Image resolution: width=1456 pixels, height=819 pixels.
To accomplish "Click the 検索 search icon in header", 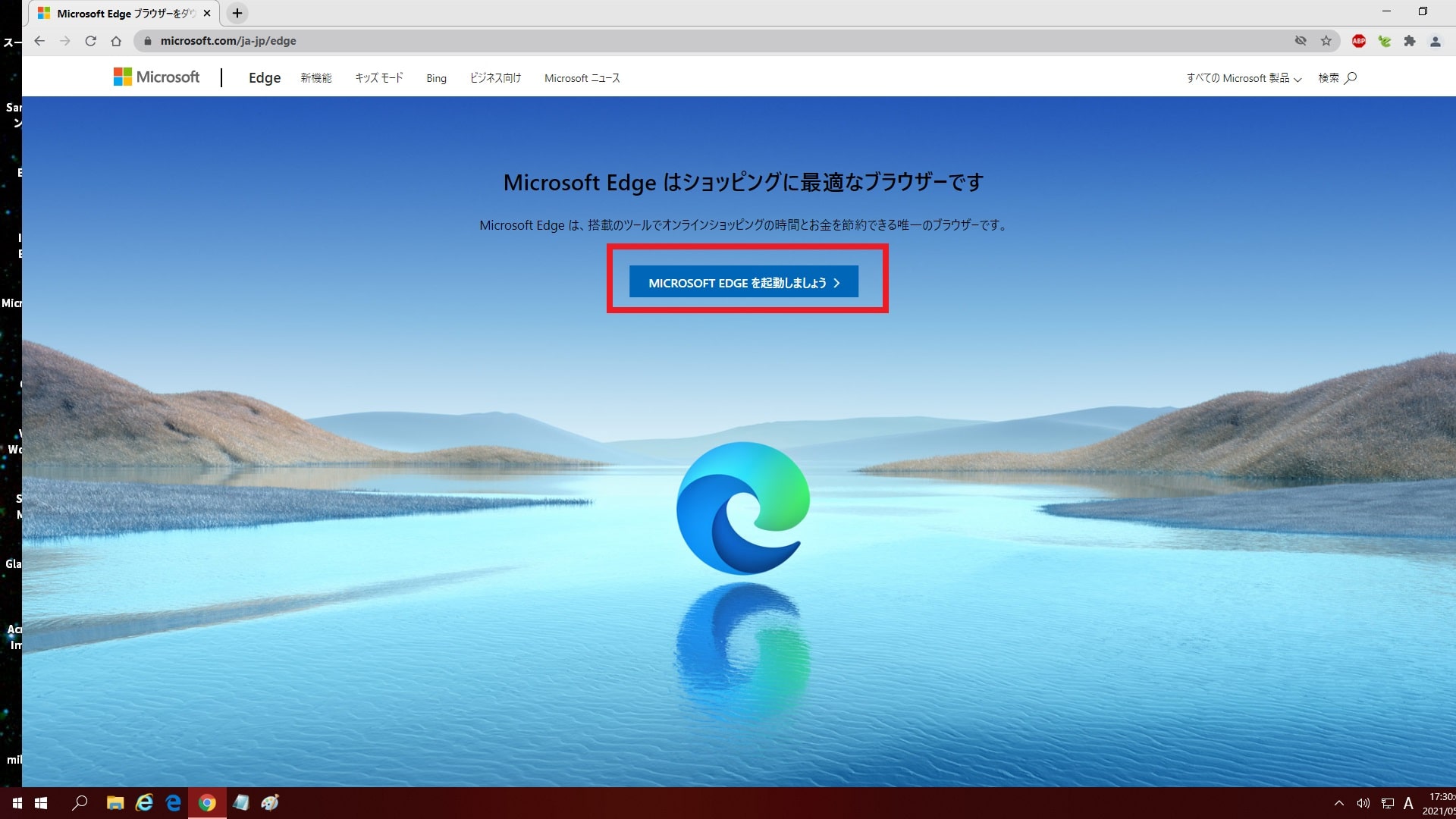I will tap(1337, 78).
